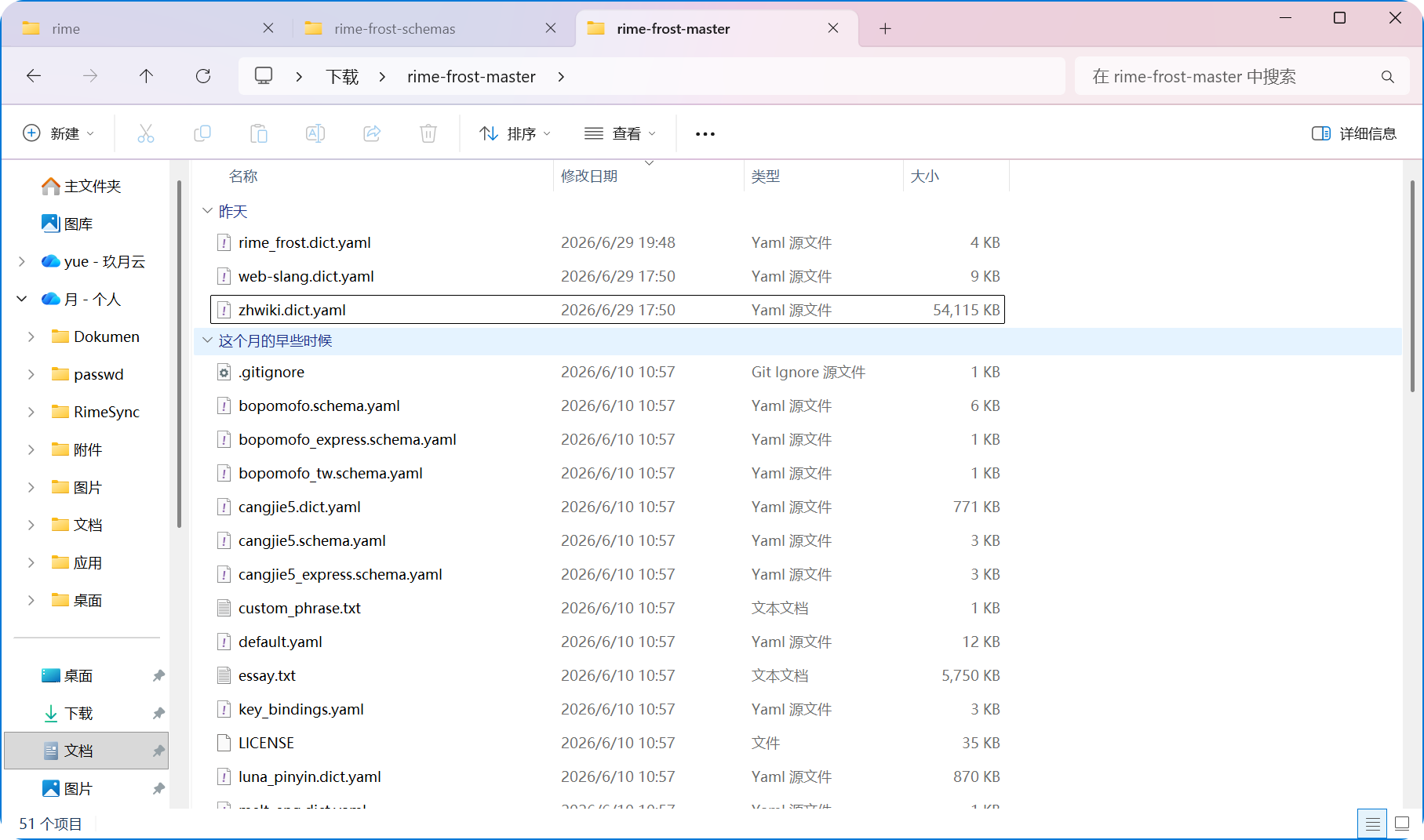Screen dimensions: 1424x840
Task: Switch to details list view in status bar
Action: (x=1372, y=824)
